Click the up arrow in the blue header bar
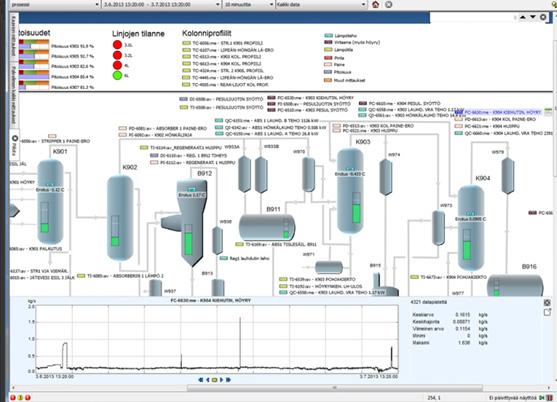The height and width of the screenshot is (402, 557). coord(523,17)
